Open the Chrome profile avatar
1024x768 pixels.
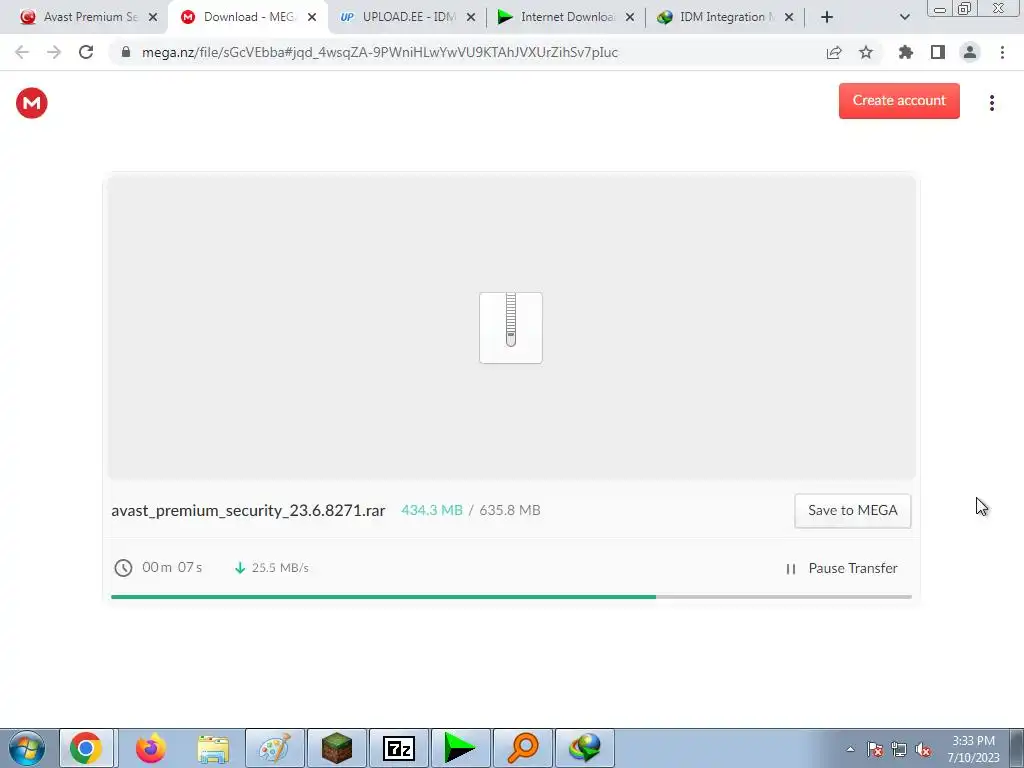(970, 52)
